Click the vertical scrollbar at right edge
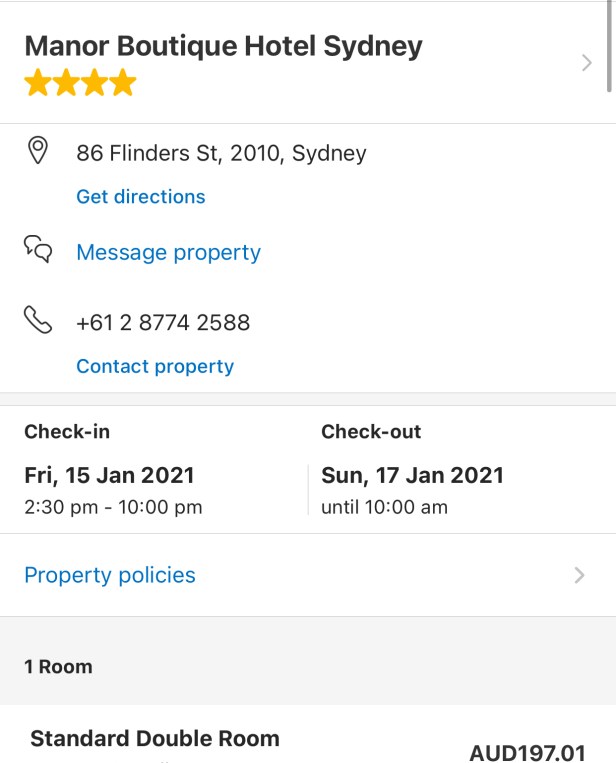This screenshot has width=616, height=763. (610, 50)
